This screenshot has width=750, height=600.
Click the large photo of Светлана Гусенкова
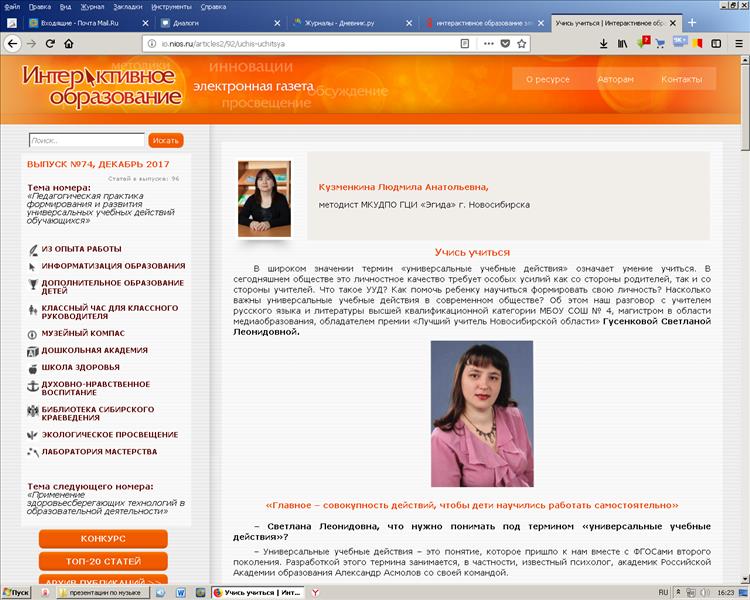coord(482,413)
